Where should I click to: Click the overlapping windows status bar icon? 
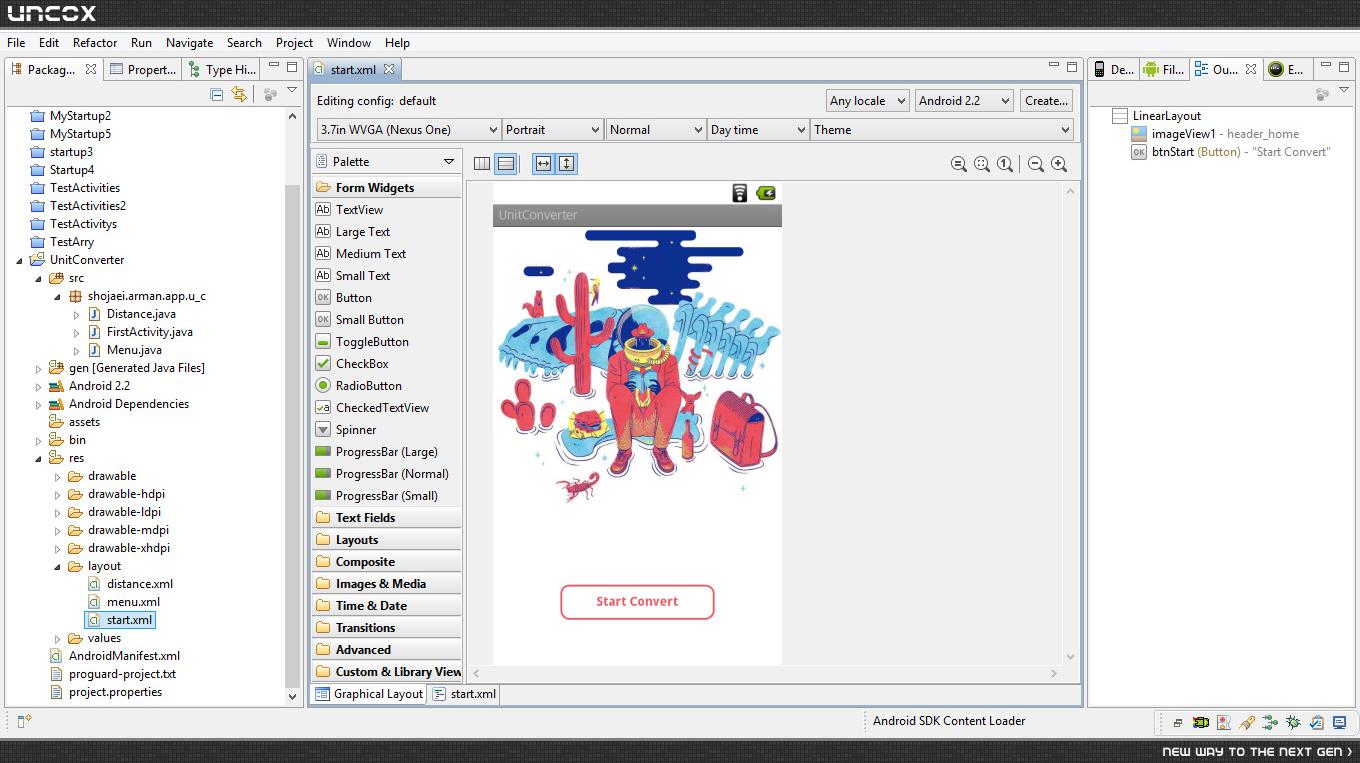tap(1178, 722)
